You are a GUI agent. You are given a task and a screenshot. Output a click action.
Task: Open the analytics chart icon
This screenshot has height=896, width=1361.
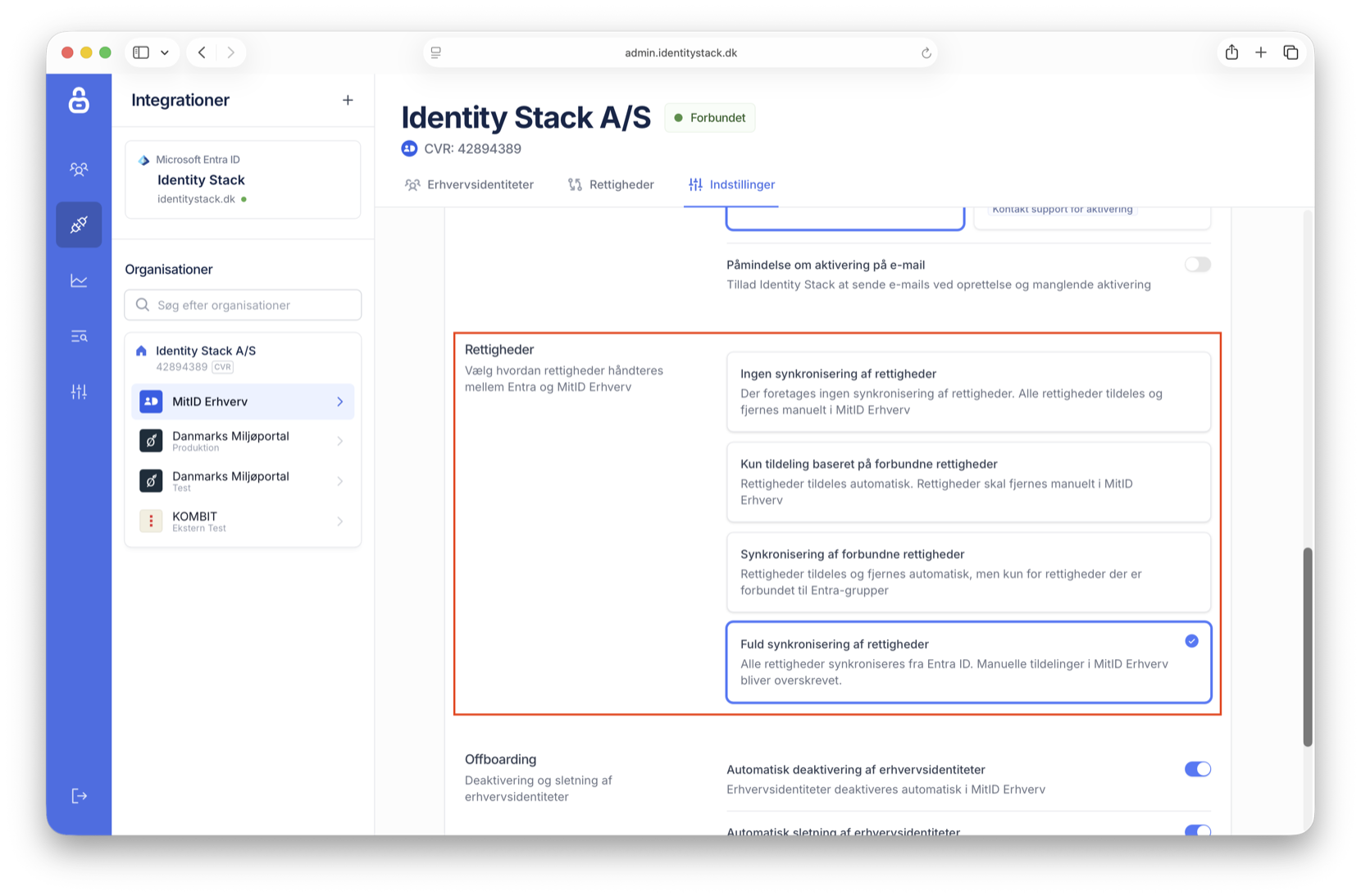[x=79, y=280]
